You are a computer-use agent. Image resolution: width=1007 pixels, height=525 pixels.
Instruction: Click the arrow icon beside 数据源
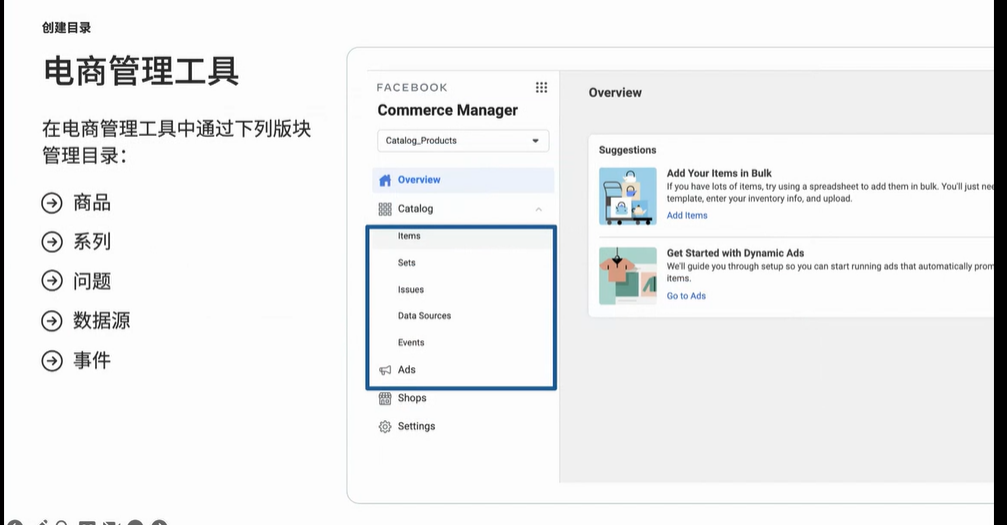pyautogui.click(x=52, y=321)
